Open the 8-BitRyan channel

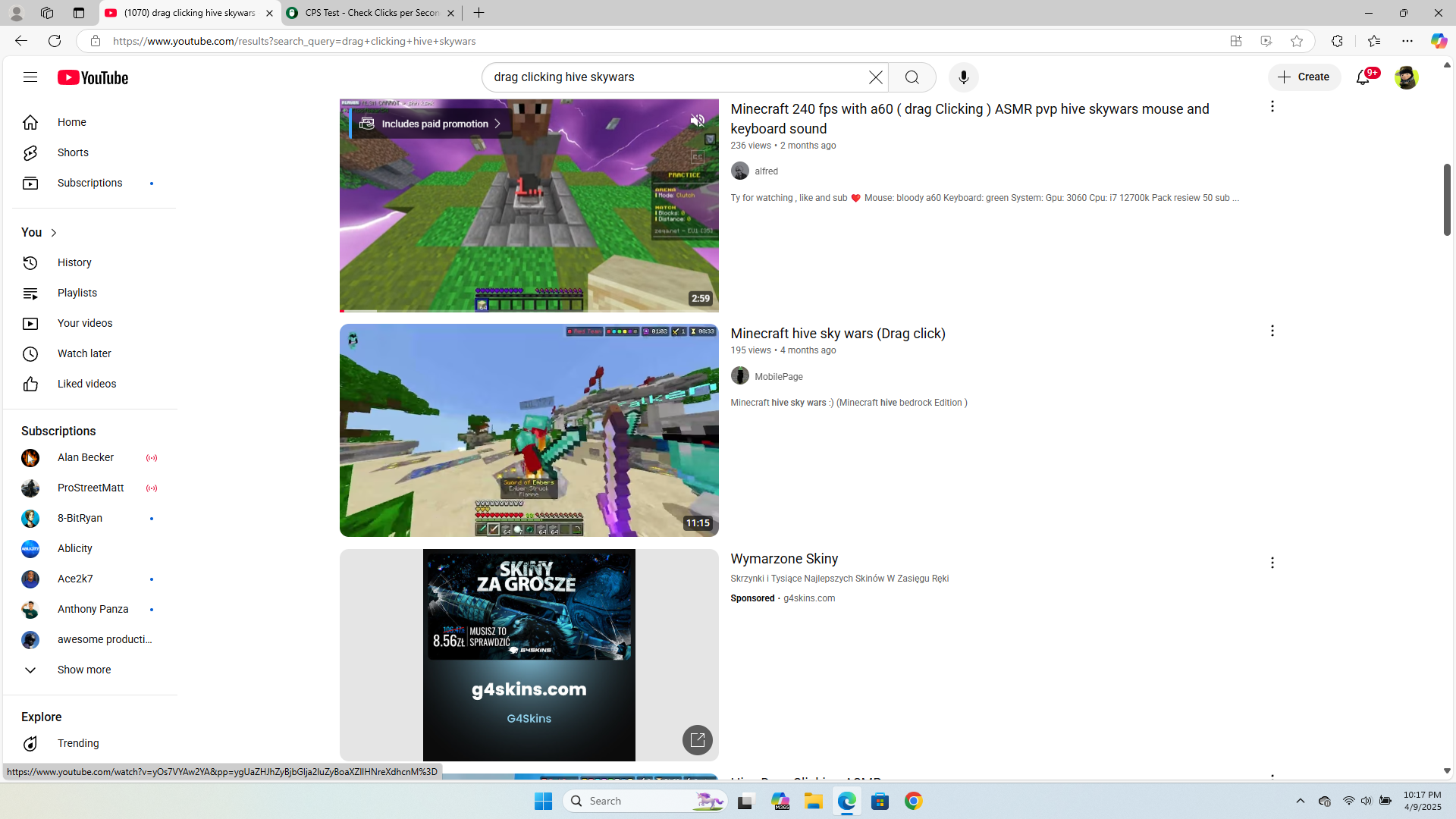click(91, 518)
